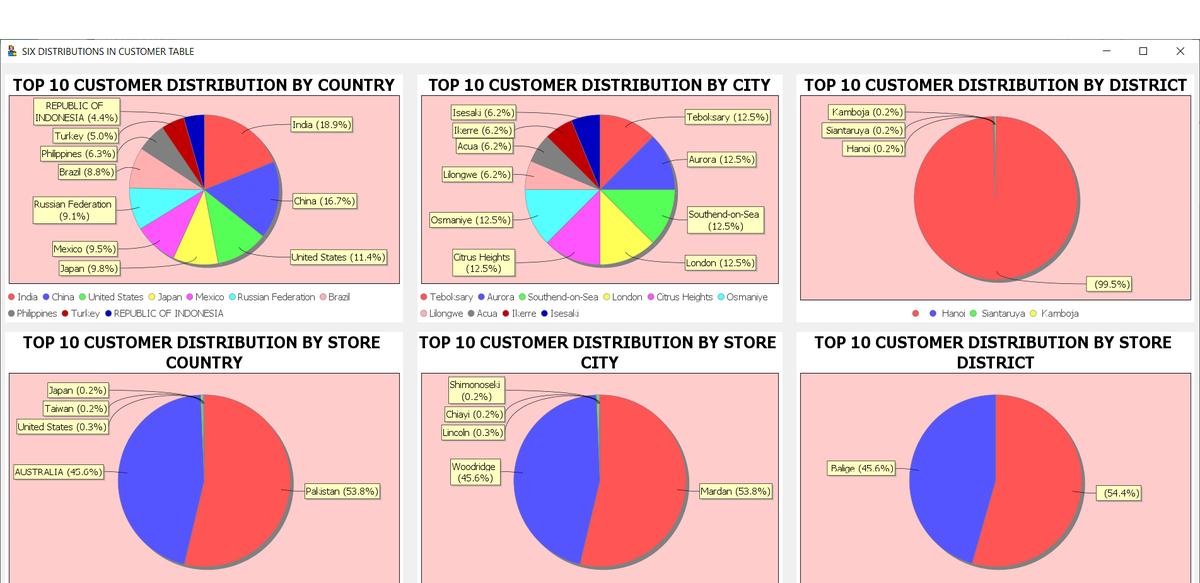This screenshot has height=583, width=1200.
Task: Click the 'TOP 10 CUSTOMER DISTRIBUTION BY STORE DISTRICT' title
Action: [x=993, y=352]
